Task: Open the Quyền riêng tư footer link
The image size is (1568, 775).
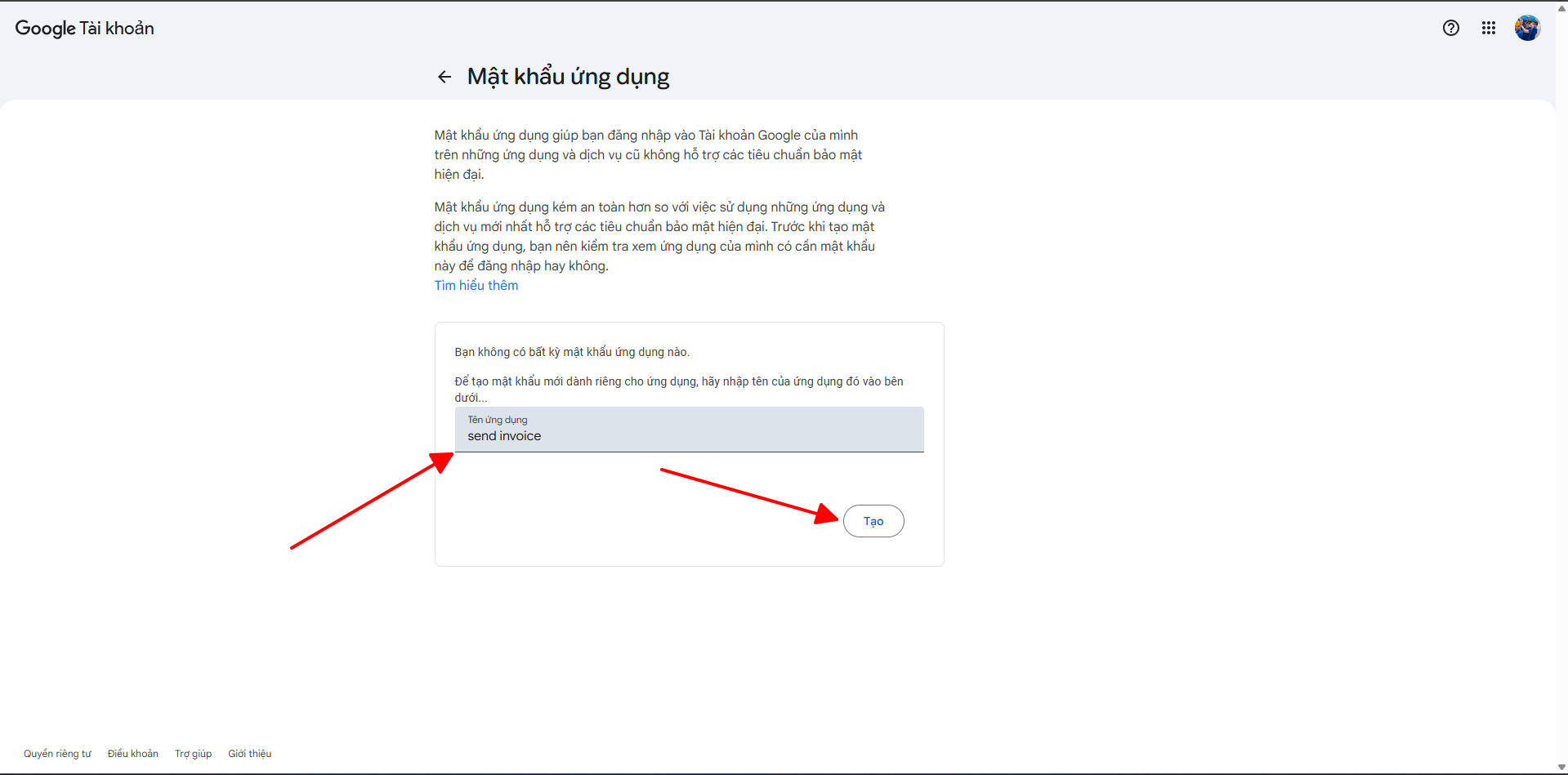Action: (x=57, y=754)
